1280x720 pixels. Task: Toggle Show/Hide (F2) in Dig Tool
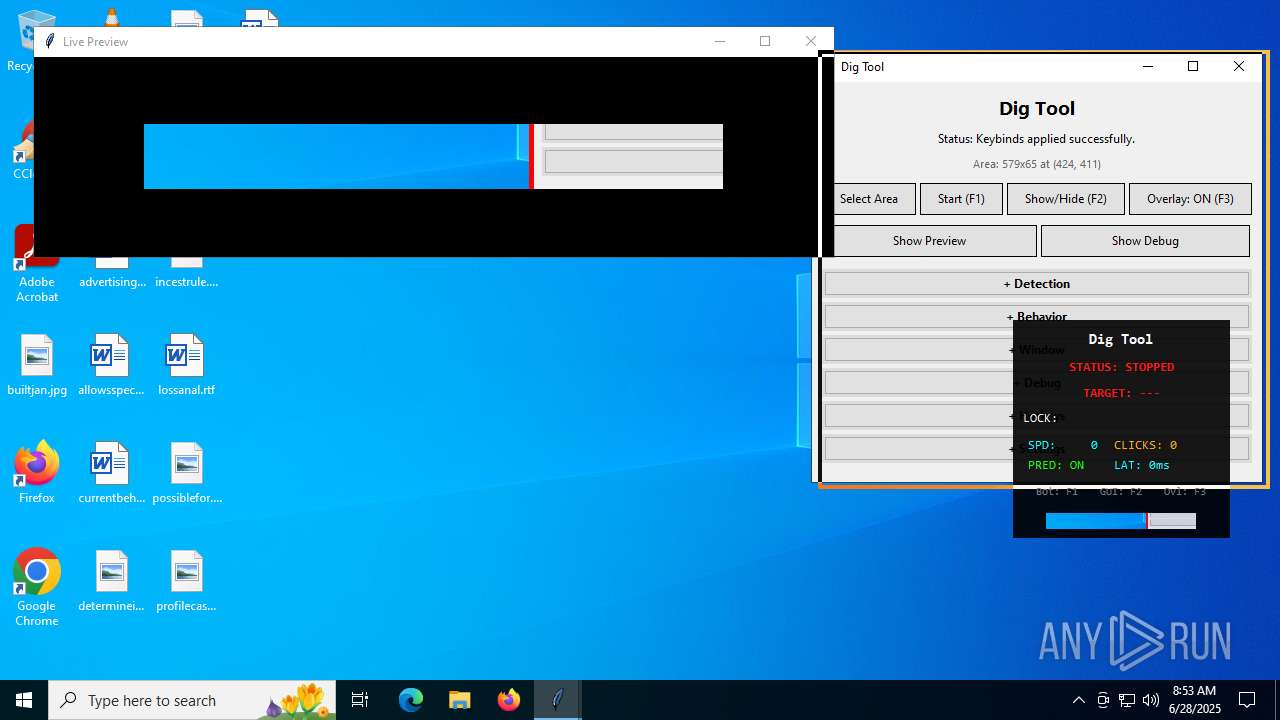[1065, 199]
